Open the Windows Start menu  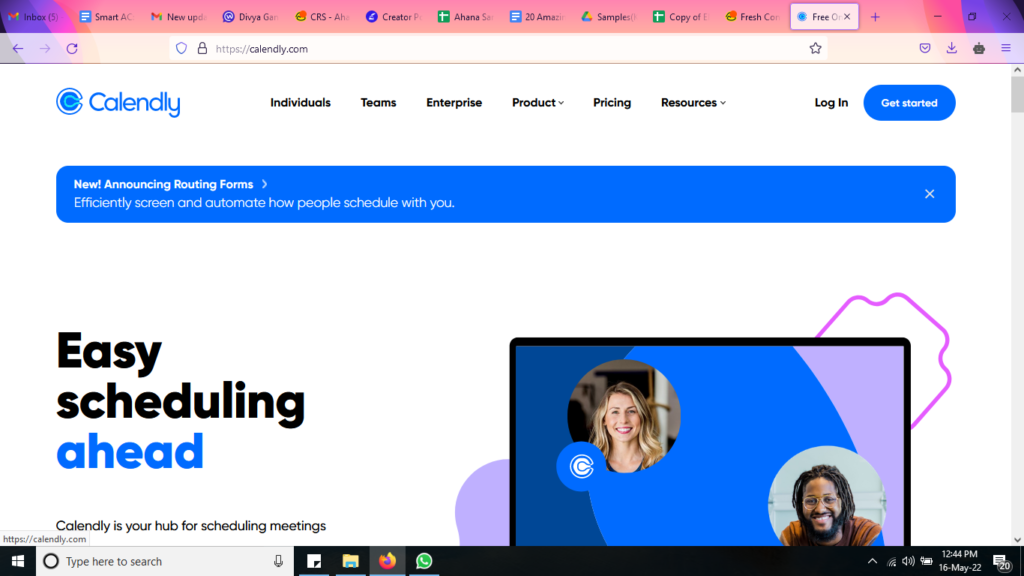coord(18,561)
